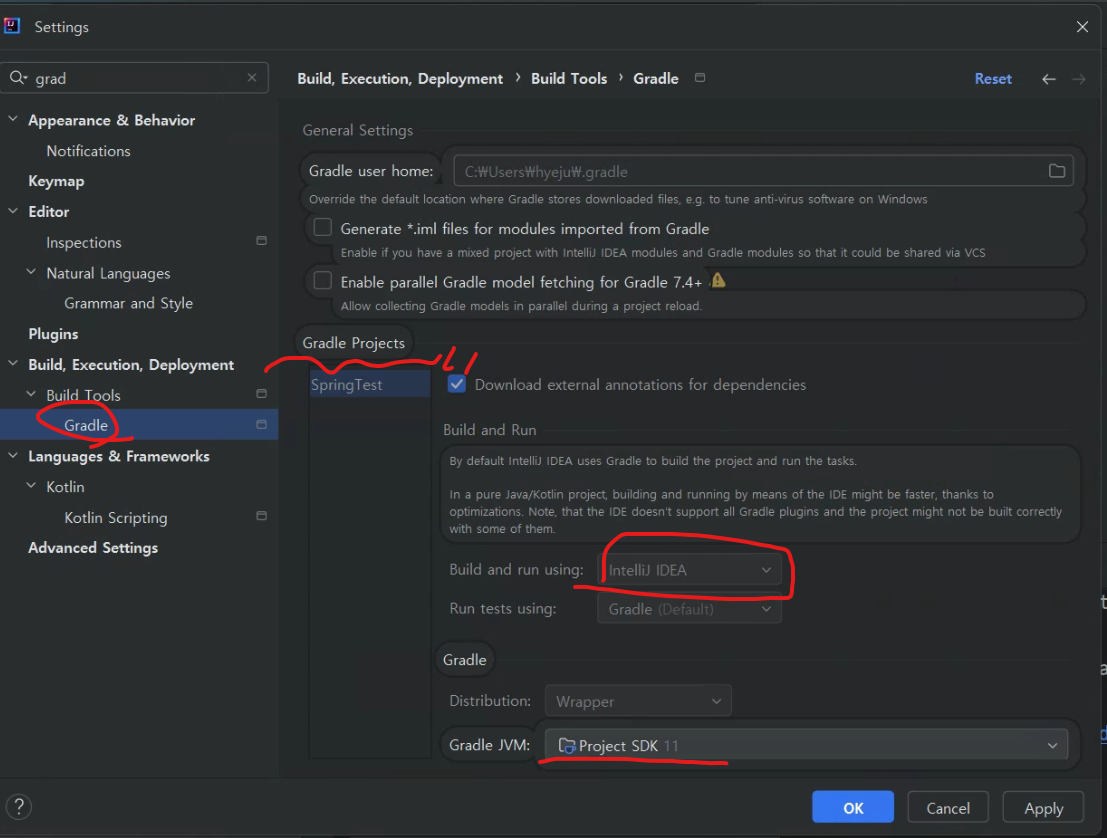Select SpringTest Gradle project
The height and width of the screenshot is (838, 1107).
pos(369,384)
